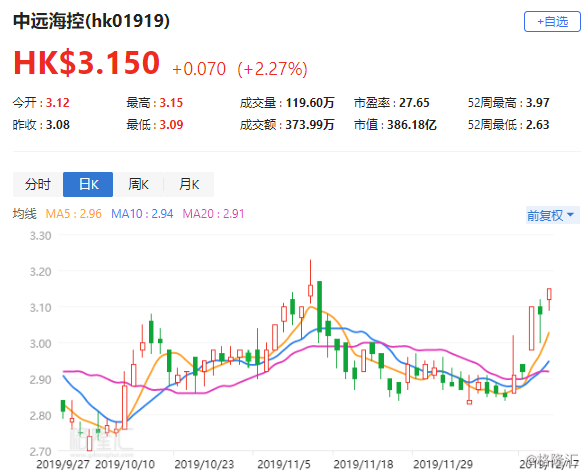The height and width of the screenshot is (474, 586).
Task: Click the 2019/11/5 date axis label
Action: pos(284,465)
